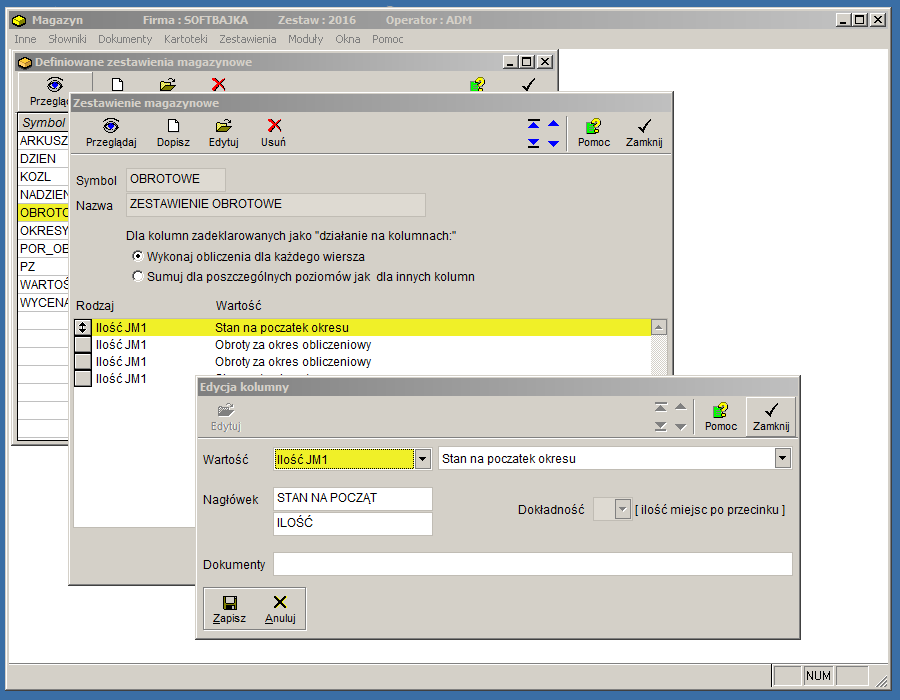Expand the 'Stan na poczatek okresu' dropdown
900x700 pixels.
click(782, 458)
